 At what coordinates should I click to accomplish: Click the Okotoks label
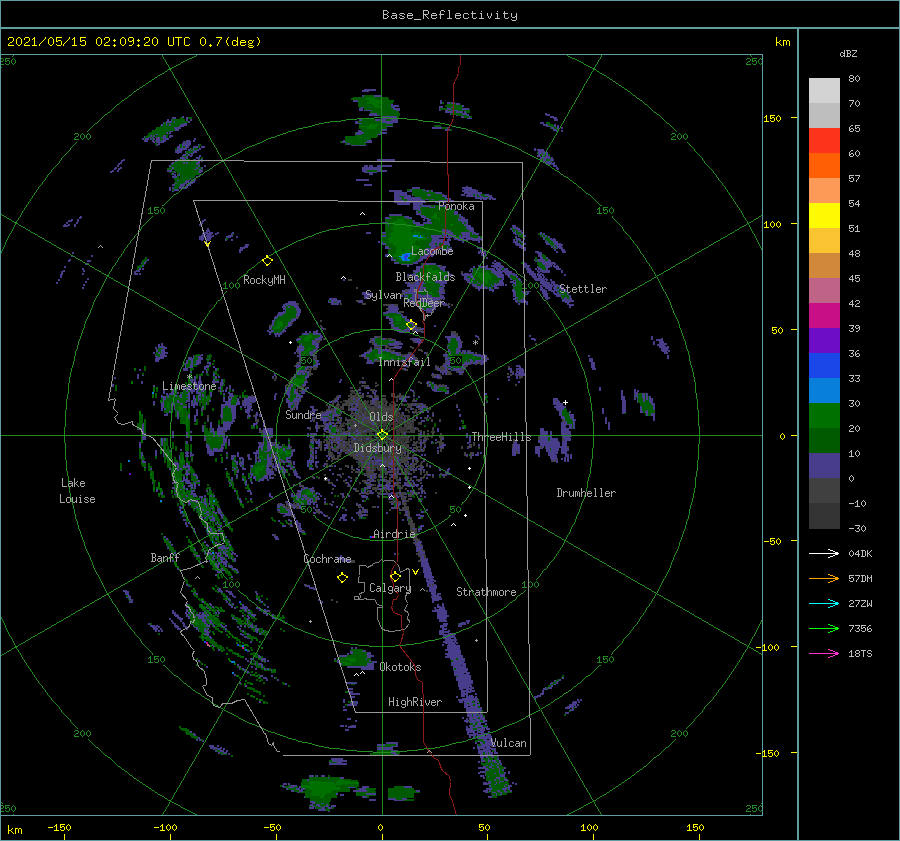pyautogui.click(x=400, y=667)
